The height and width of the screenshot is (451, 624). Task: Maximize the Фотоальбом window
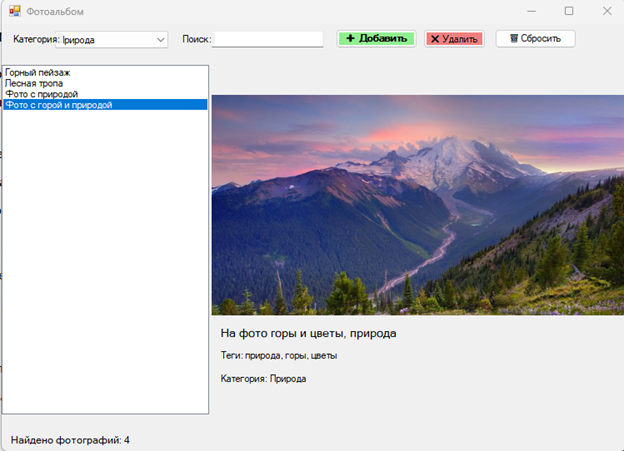(x=568, y=11)
